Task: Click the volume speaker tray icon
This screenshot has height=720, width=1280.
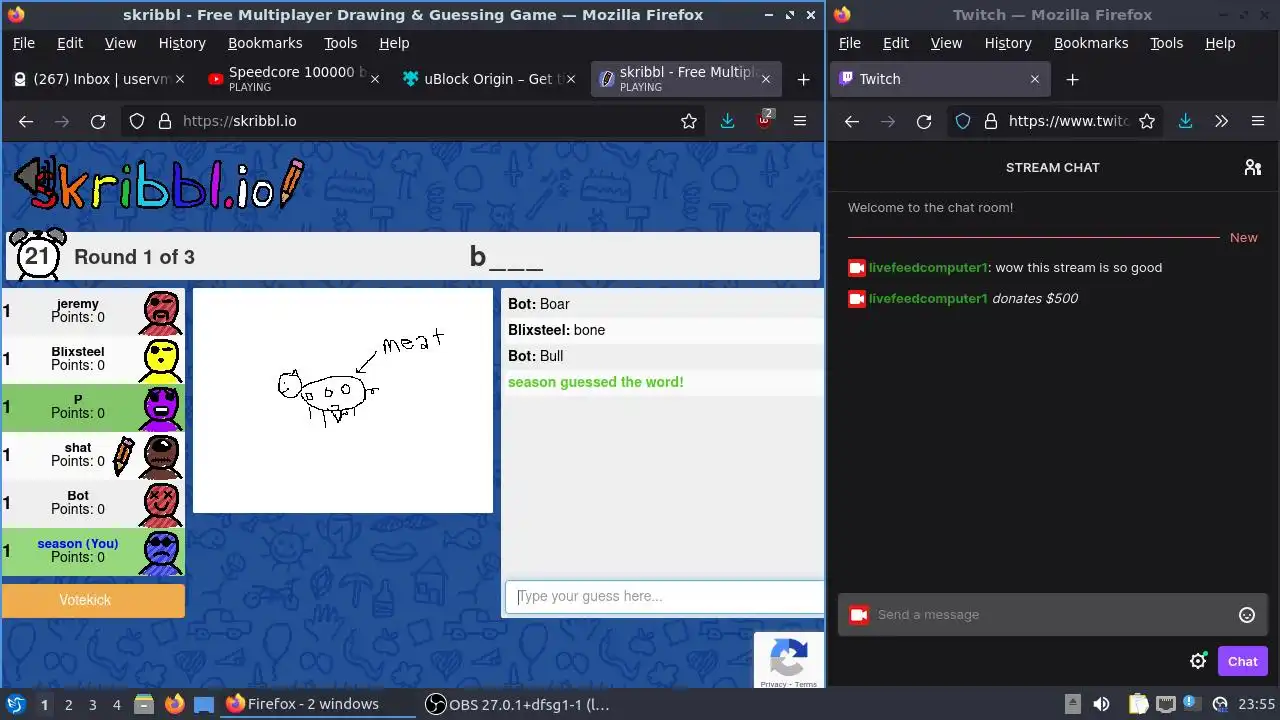Action: pyautogui.click(x=1101, y=704)
